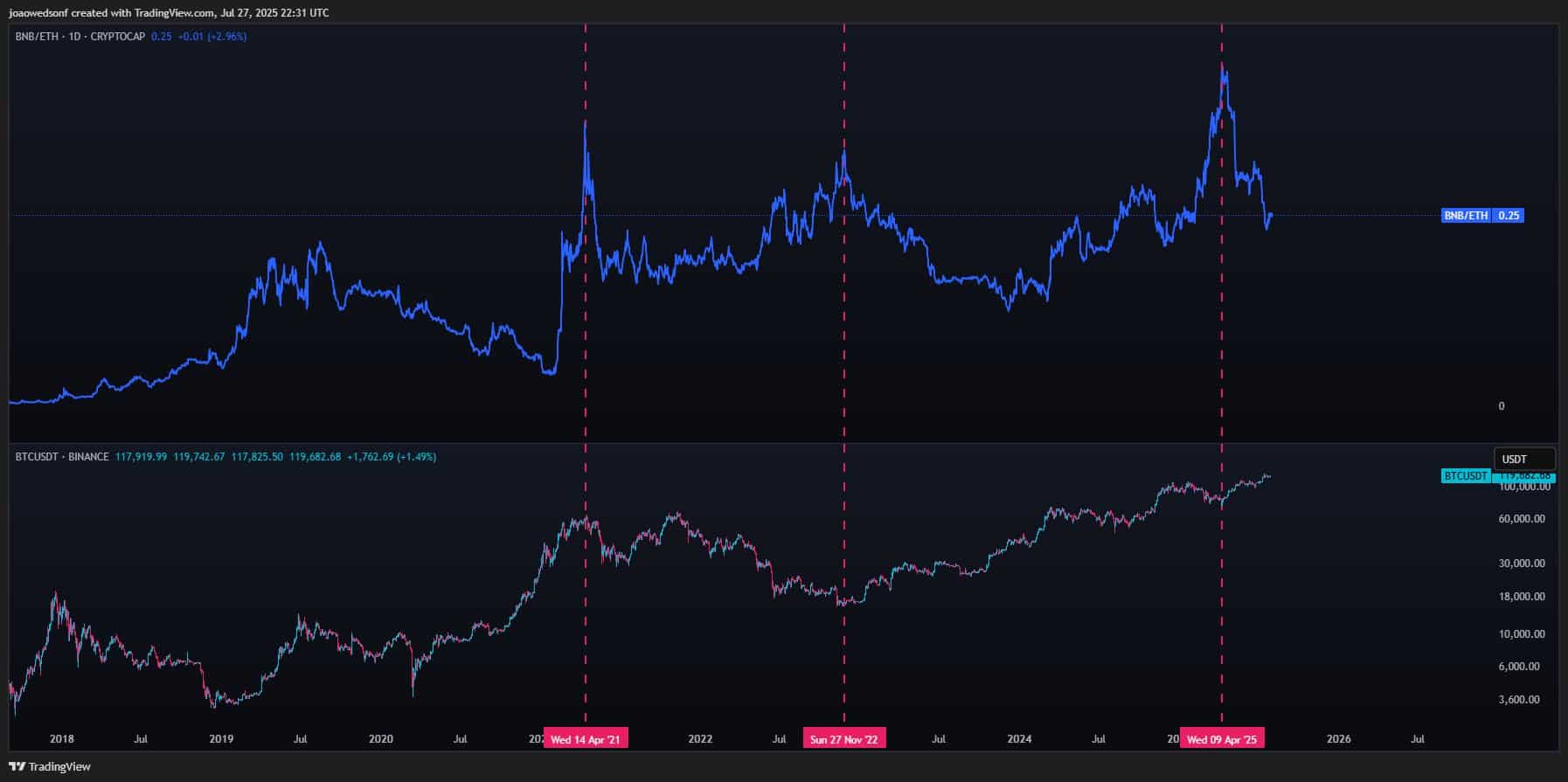The height and width of the screenshot is (782, 1568).
Task: Click the Sun 27 Nov '22 date marker
Action: click(x=843, y=739)
